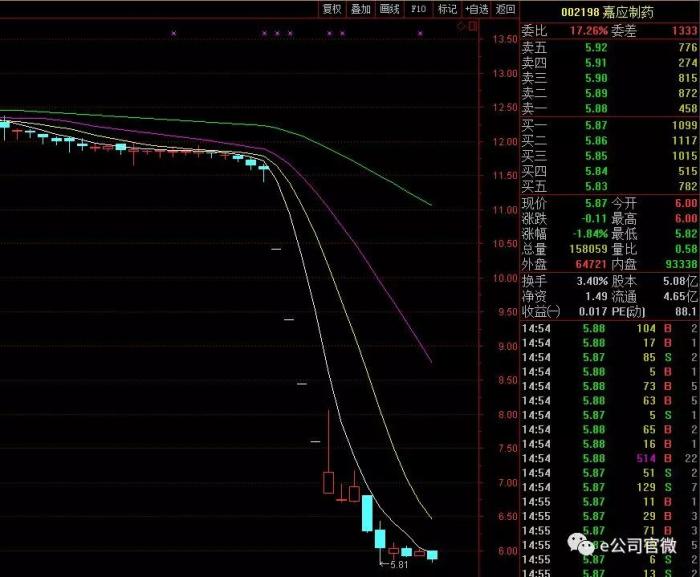
Task: Click the 返回 back button
Action: 505,9
